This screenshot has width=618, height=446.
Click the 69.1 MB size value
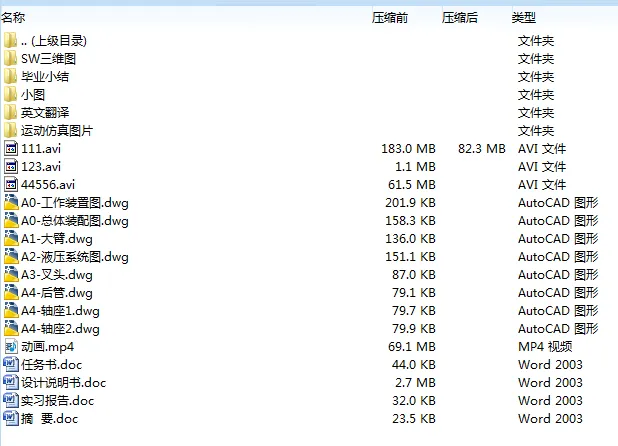click(412, 347)
